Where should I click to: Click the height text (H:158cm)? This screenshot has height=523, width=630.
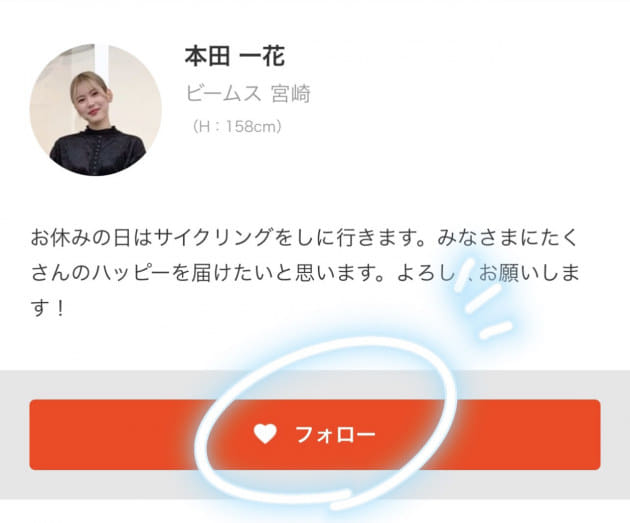pyautogui.click(x=236, y=127)
